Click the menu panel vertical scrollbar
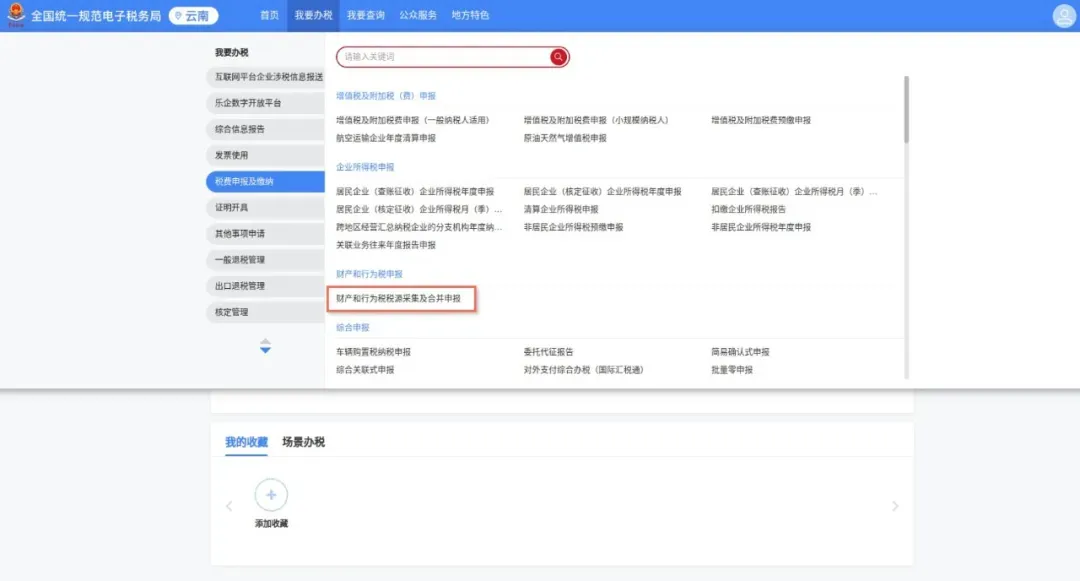 click(906, 110)
